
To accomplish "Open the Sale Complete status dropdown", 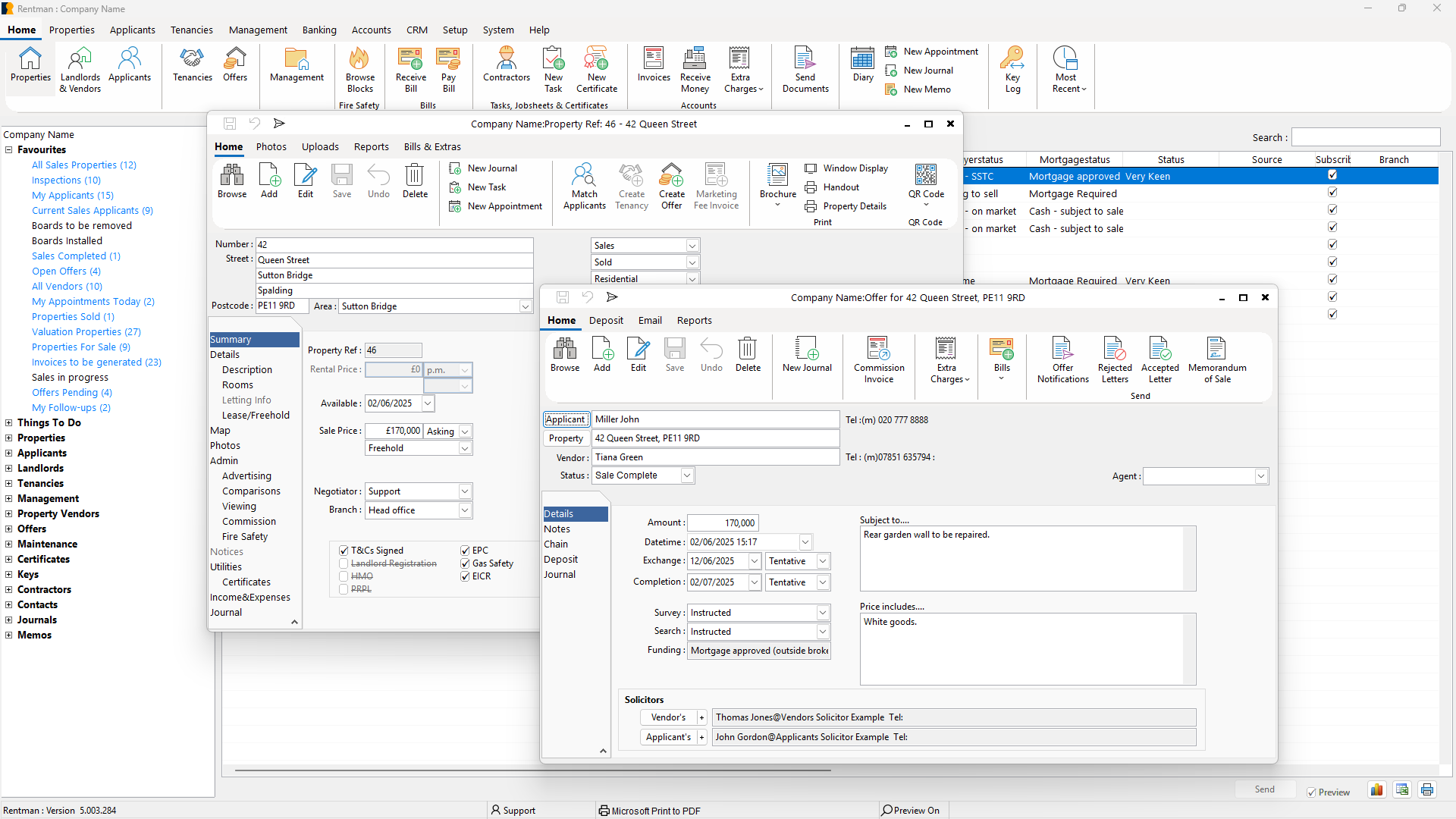I will click(687, 475).
